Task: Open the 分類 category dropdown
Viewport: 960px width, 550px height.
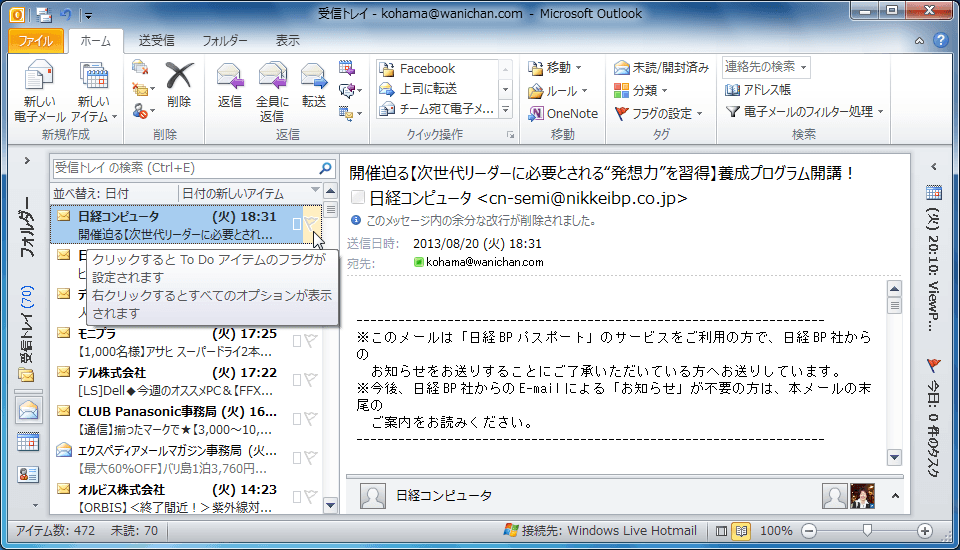Action: tap(640, 91)
